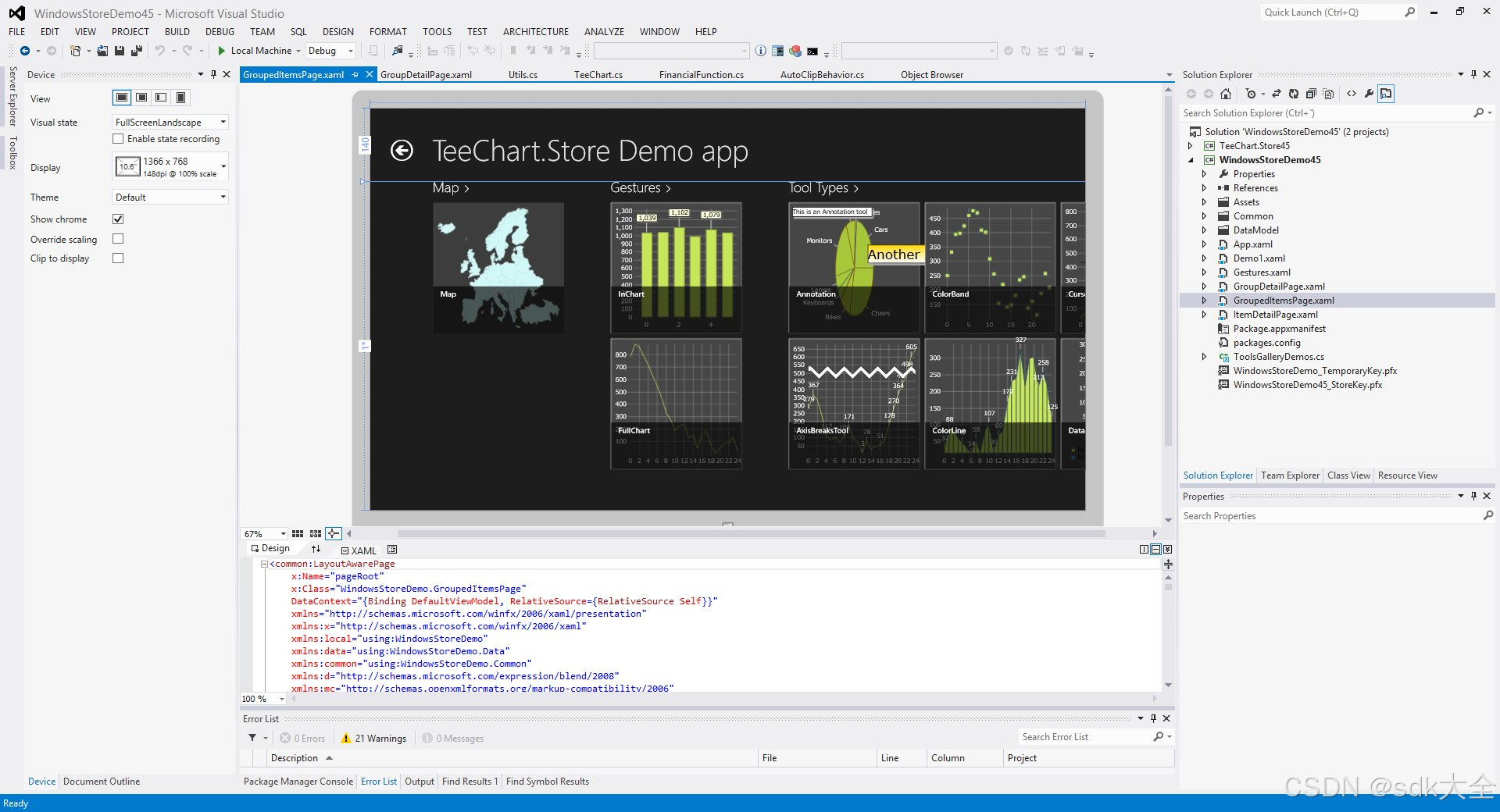
Task: Open the Debug configuration dropdown
Action: tap(330, 51)
